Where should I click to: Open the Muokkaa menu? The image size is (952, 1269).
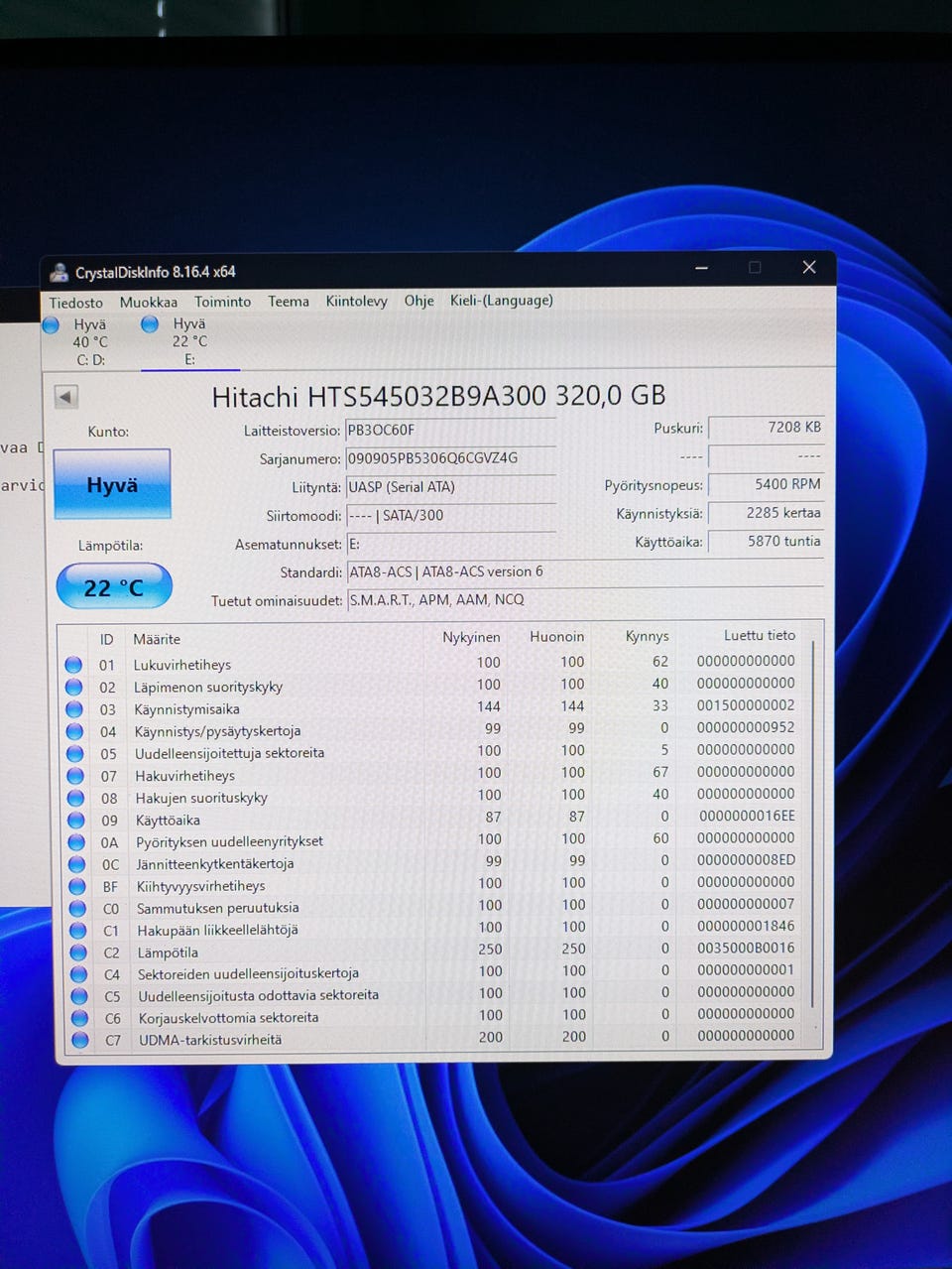tap(149, 303)
